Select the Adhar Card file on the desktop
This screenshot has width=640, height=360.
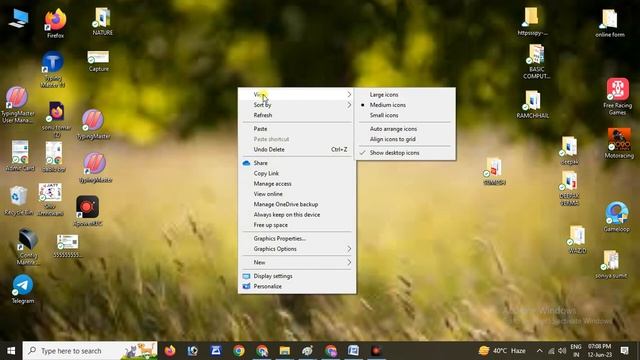pyautogui.click(x=20, y=156)
